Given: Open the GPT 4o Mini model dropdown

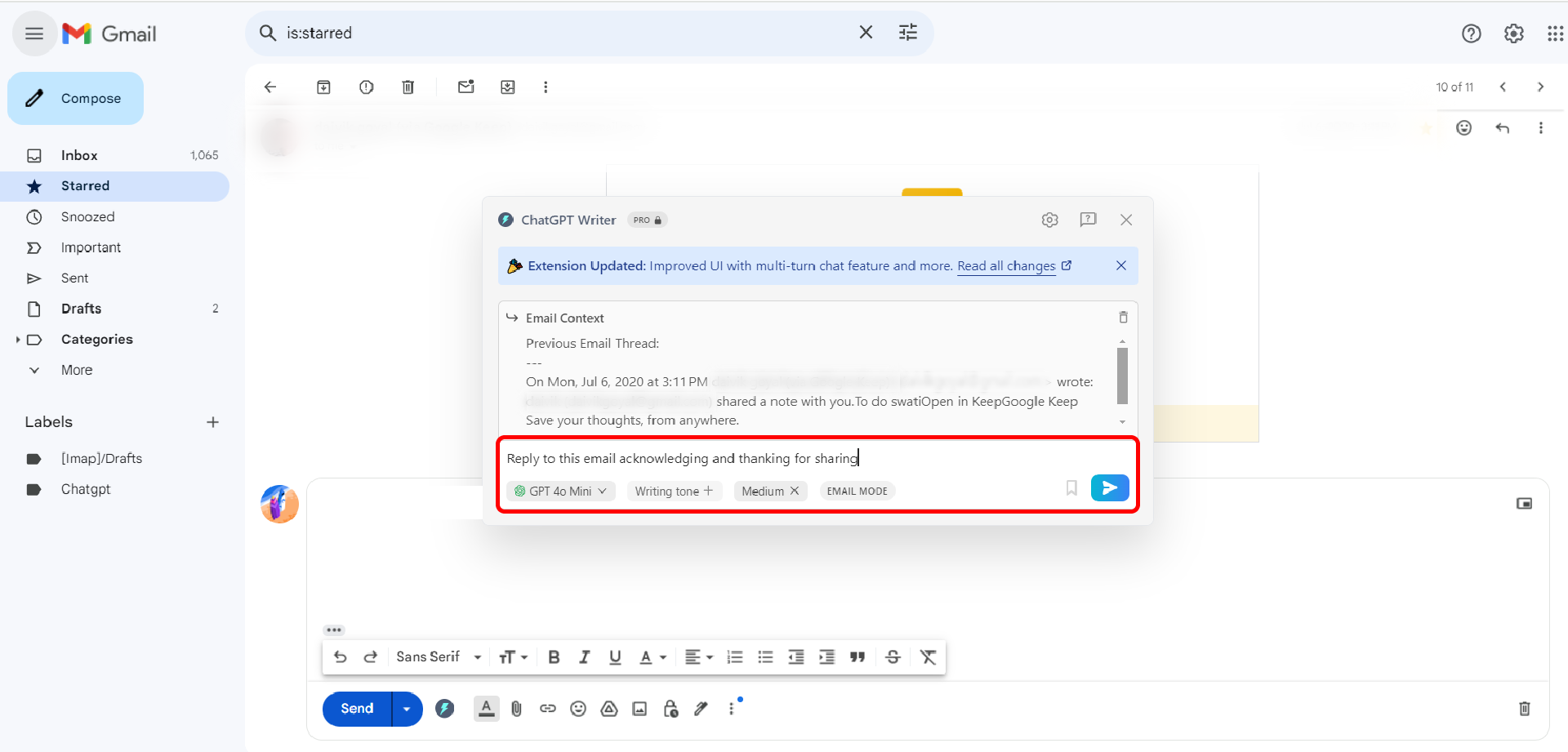Looking at the screenshot, I should point(560,491).
